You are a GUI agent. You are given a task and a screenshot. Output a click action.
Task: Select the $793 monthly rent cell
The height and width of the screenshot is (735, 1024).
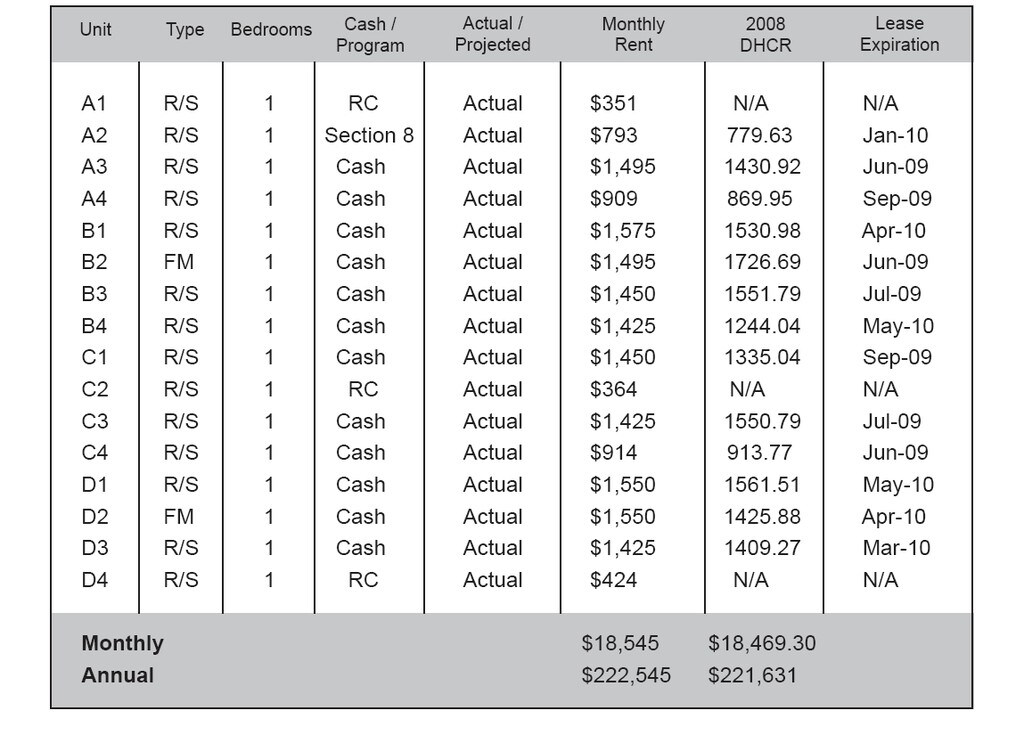pos(613,135)
